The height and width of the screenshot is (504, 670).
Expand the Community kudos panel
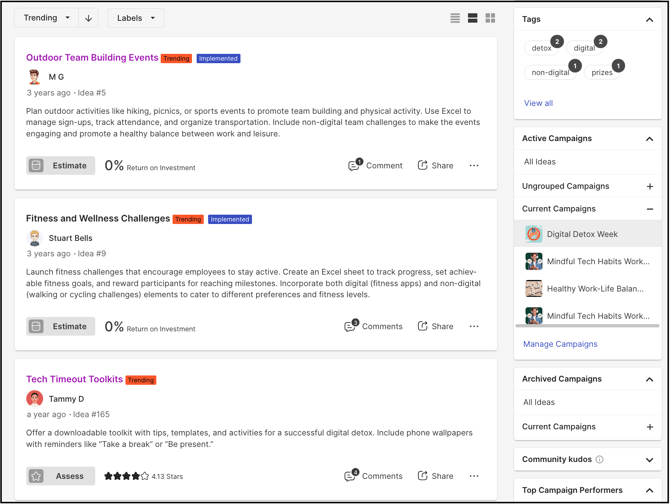tap(649, 460)
